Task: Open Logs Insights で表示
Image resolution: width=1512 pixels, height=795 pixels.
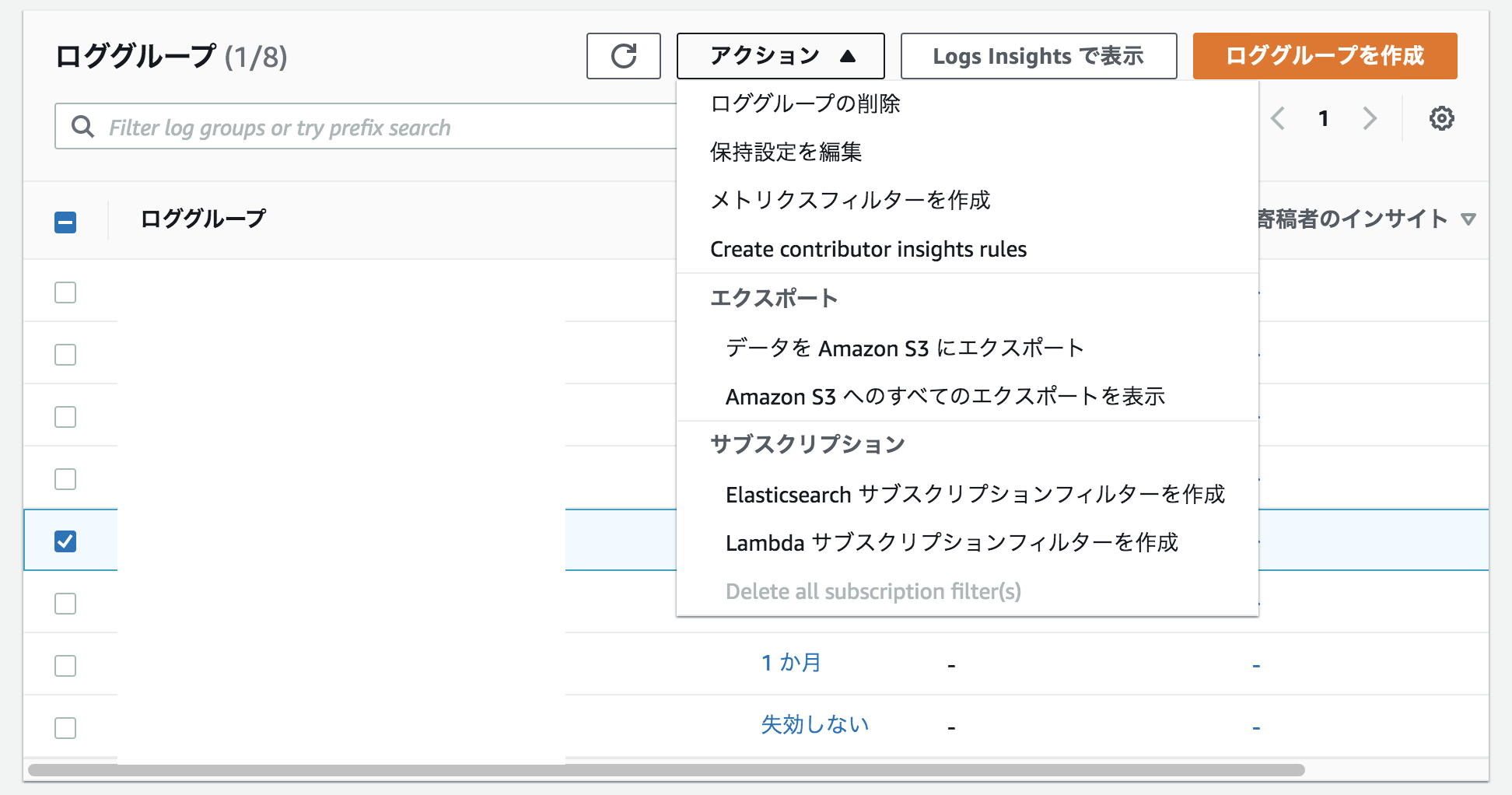Action: click(x=1038, y=55)
